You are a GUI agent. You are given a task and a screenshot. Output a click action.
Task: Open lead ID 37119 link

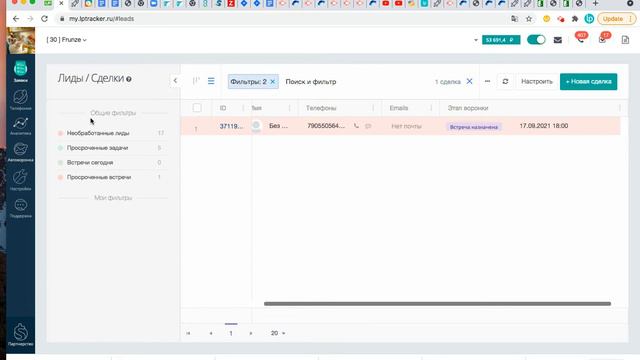[231, 126]
